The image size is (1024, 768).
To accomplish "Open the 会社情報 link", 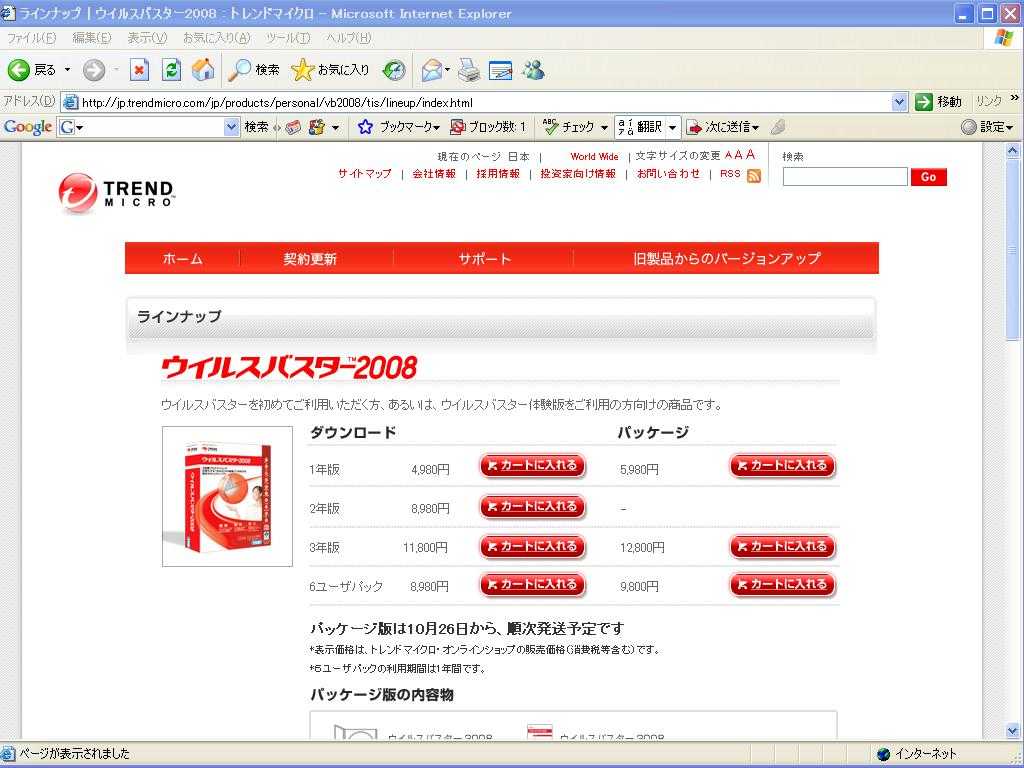I will [x=434, y=174].
